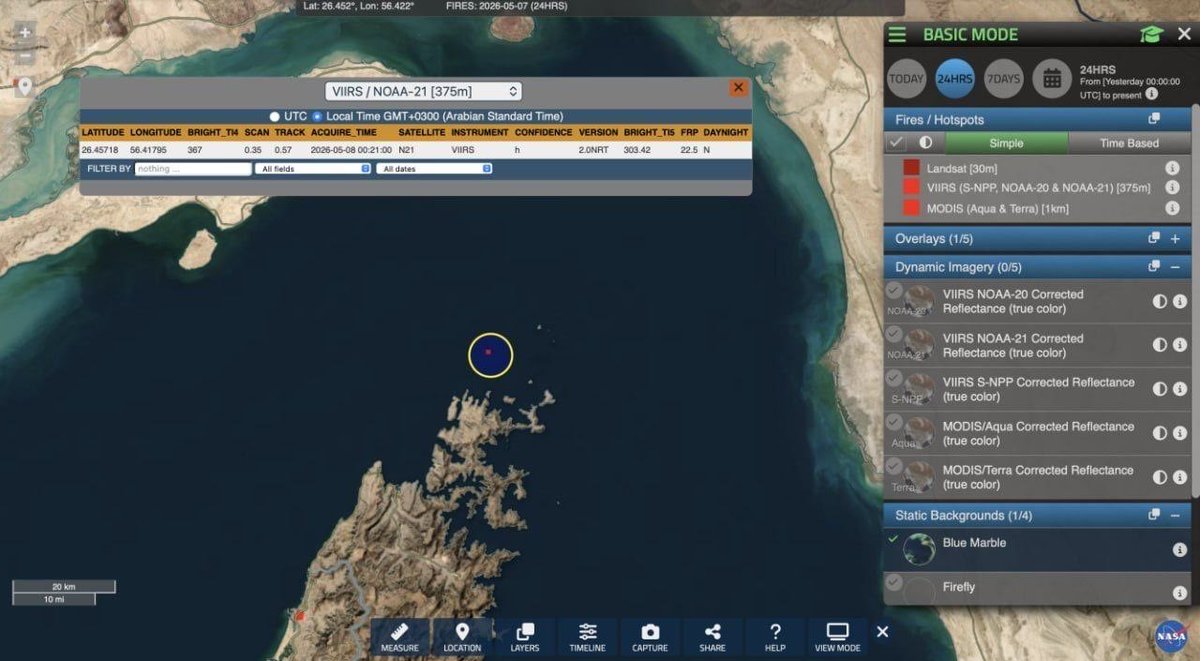Screen dimensions: 1200x661
Task: Open info for MODIS/Aqua Corrected Reflectance
Action: [1180, 433]
